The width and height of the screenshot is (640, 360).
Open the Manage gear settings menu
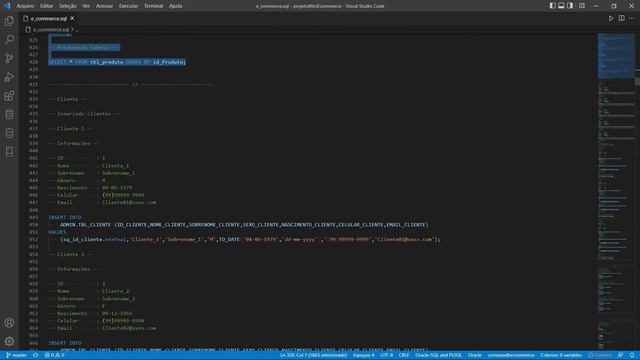click(x=9, y=341)
